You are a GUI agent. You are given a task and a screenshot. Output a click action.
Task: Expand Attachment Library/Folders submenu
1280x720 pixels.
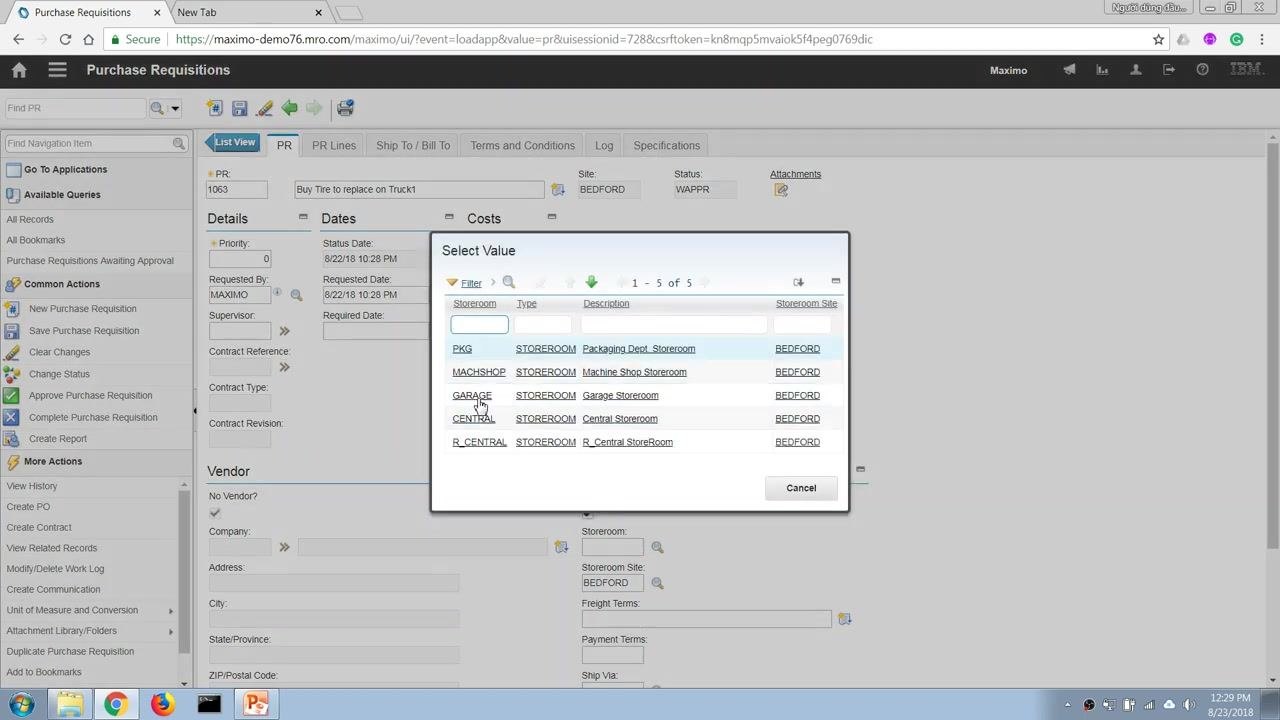[171, 631]
